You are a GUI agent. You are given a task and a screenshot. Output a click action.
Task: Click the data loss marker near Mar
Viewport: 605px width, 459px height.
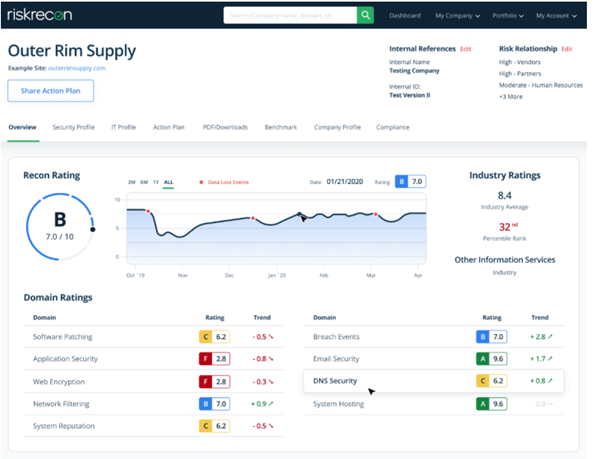[x=375, y=214]
